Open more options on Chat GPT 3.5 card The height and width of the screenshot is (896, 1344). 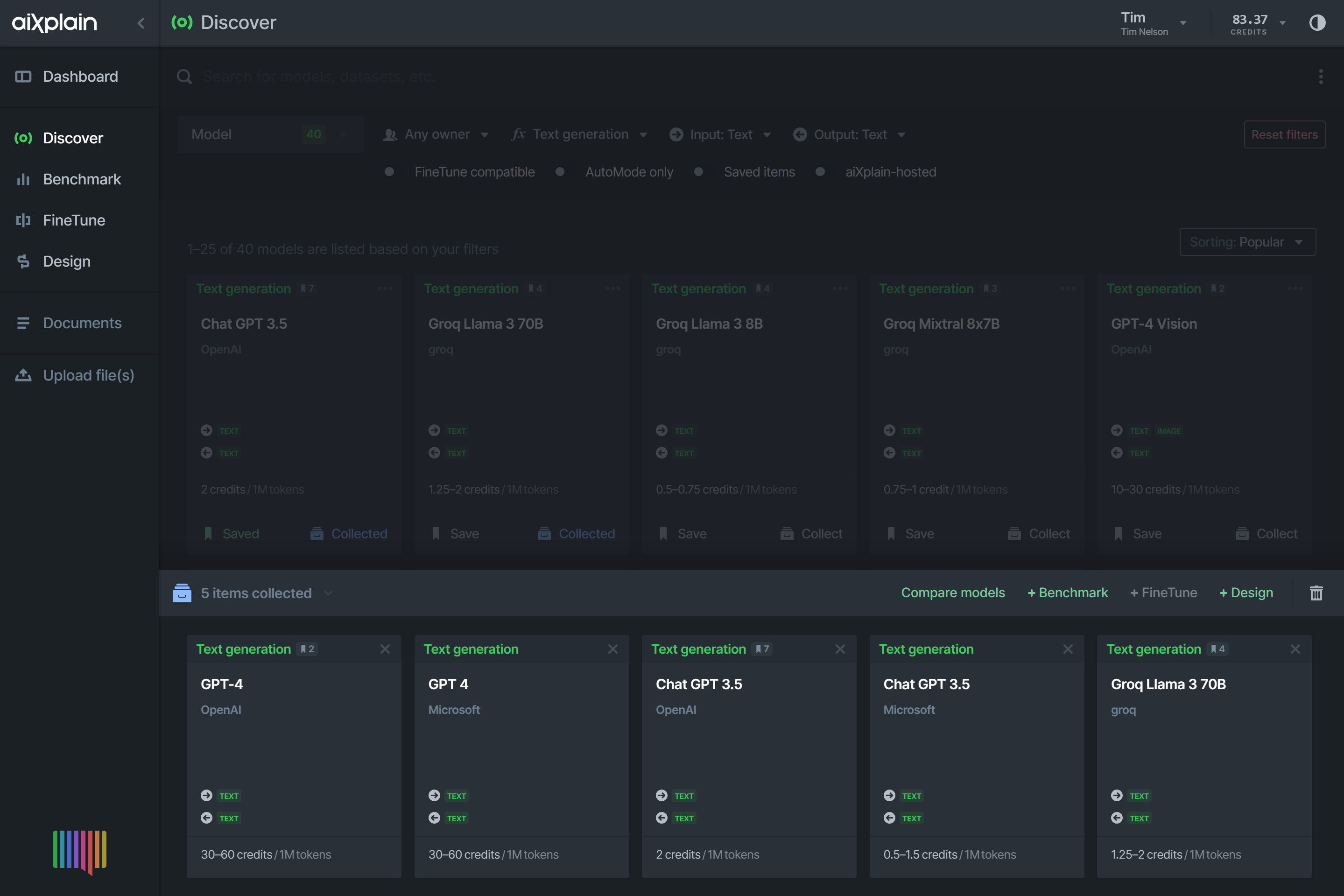[x=385, y=289]
